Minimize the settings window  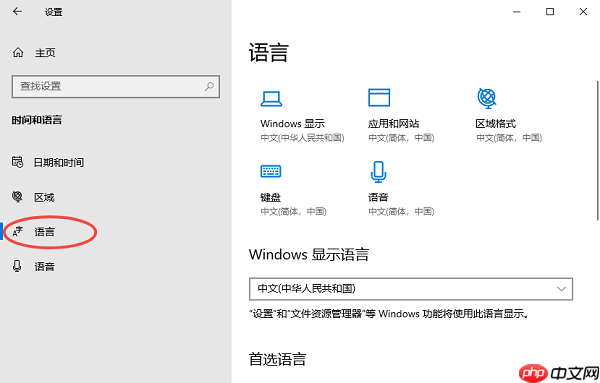coord(517,12)
